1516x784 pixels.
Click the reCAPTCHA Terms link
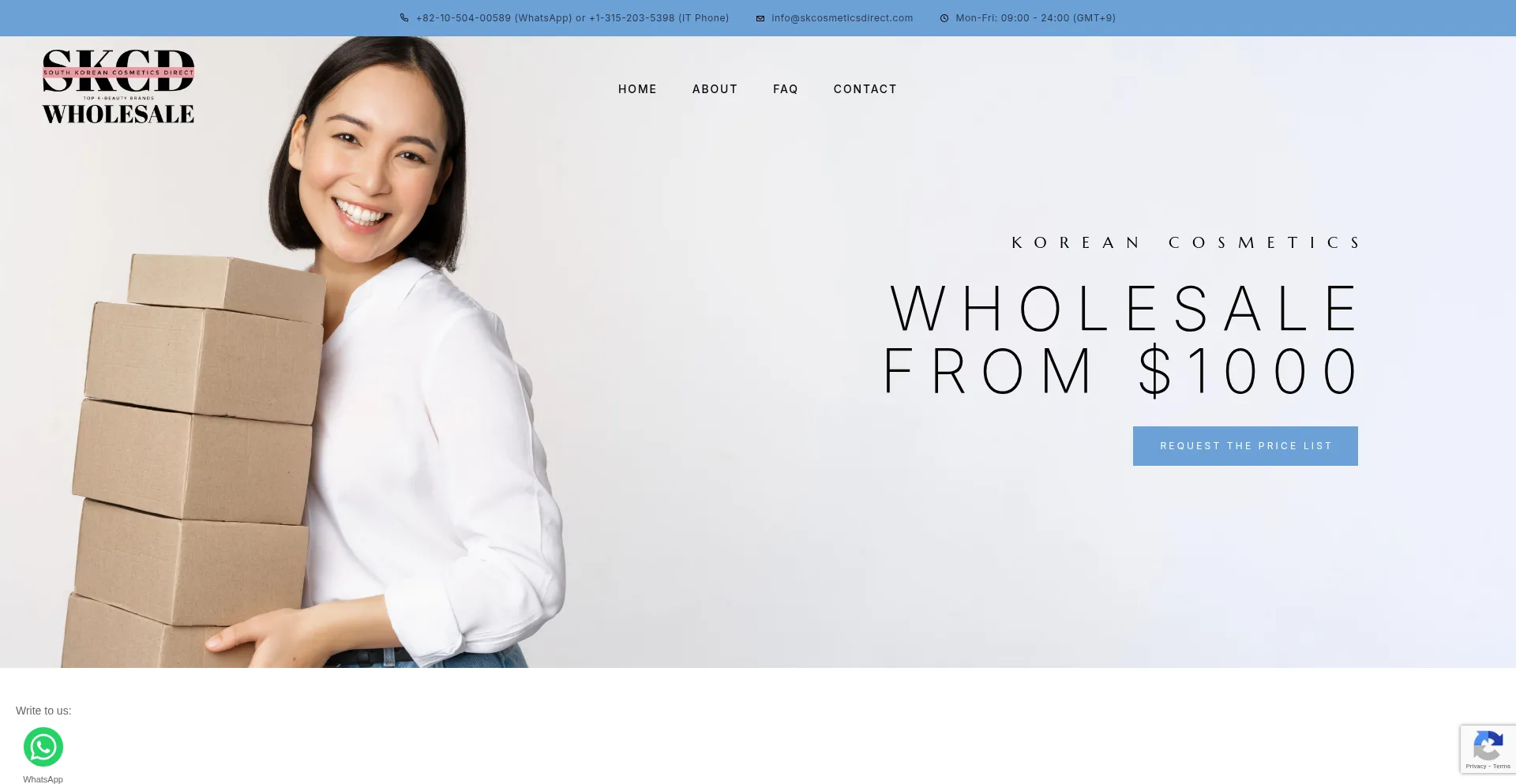pos(1502,767)
